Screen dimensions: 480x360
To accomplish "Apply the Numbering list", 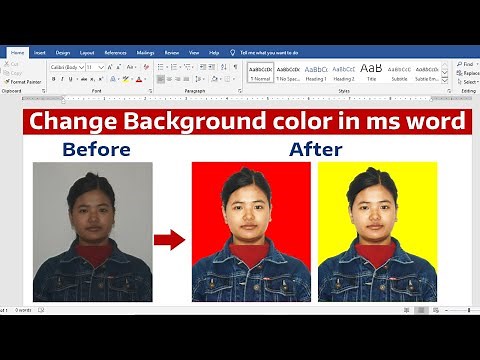I will click(174, 67).
